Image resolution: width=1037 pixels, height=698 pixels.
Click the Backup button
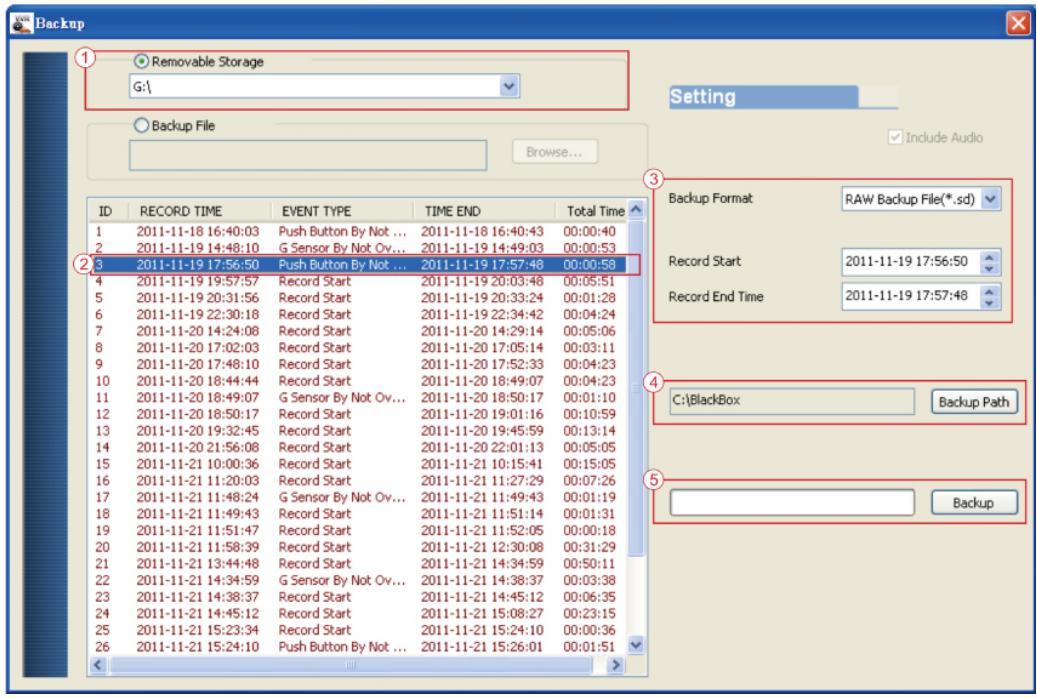pyautogui.click(x=974, y=503)
